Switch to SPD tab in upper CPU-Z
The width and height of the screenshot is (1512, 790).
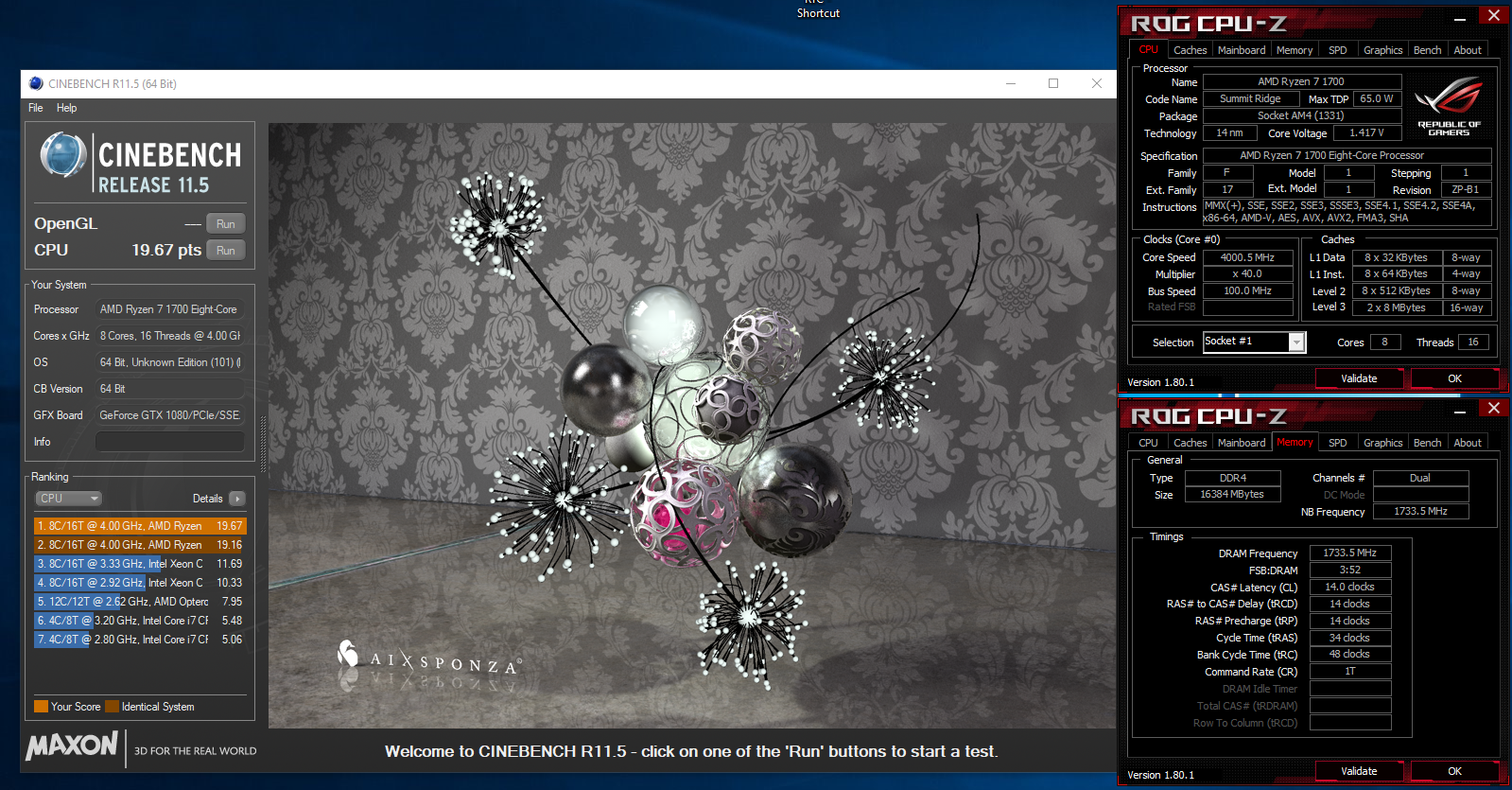(x=1337, y=50)
